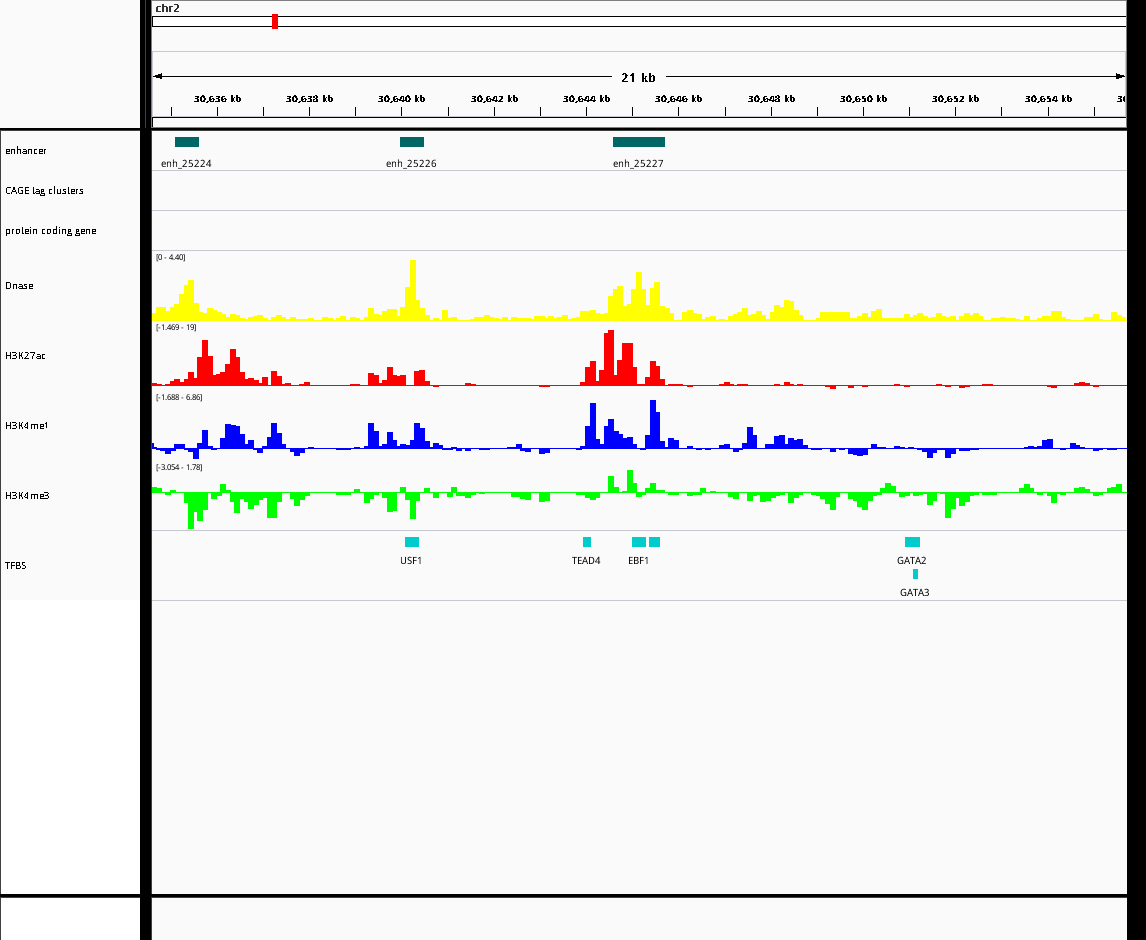Click the enh_25224 enhancer feature block
1146x940 pixels.
(x=187, y=142)
